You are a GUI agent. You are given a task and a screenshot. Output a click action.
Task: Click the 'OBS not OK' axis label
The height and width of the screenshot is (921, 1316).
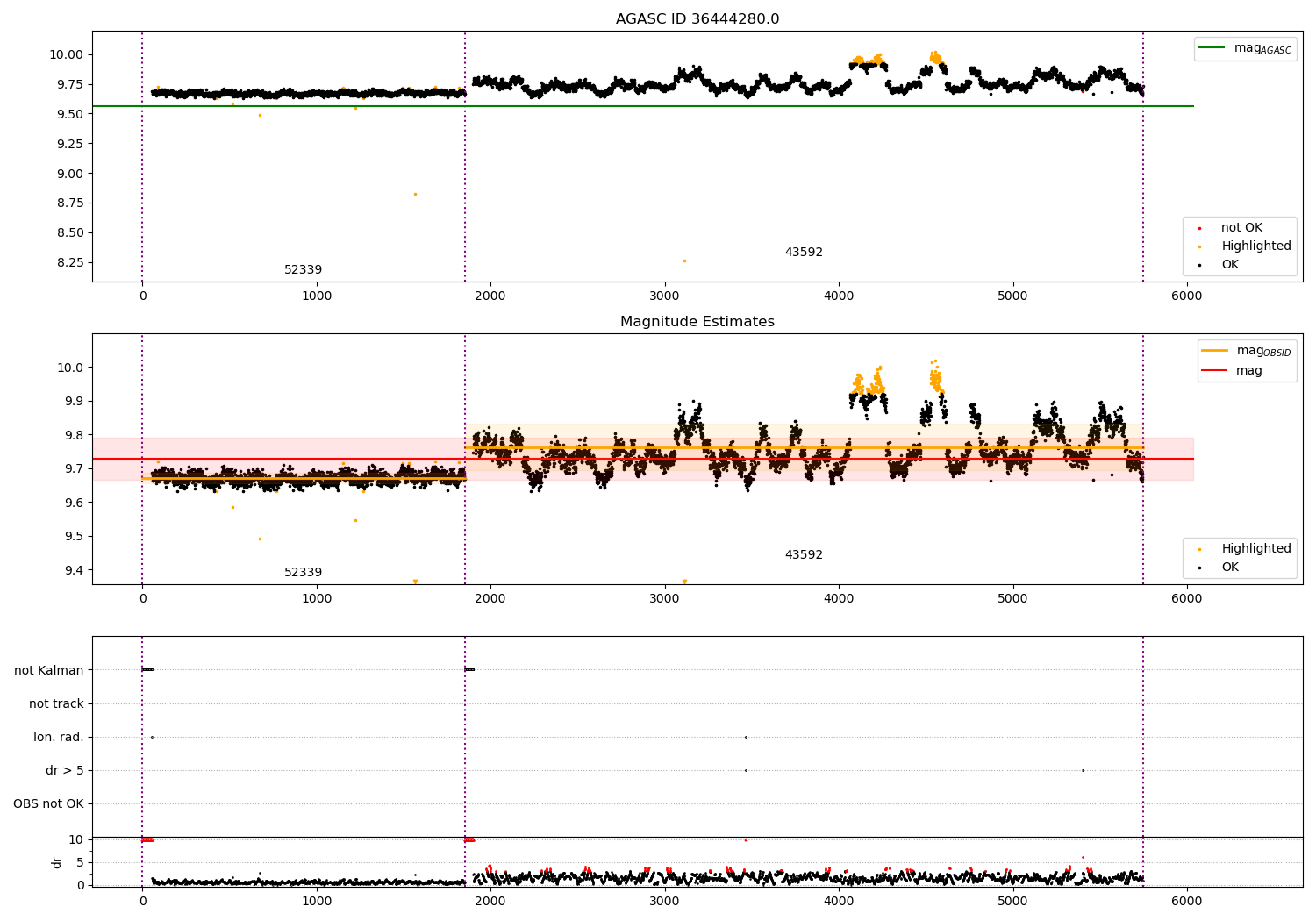click(x=48, y=804)
